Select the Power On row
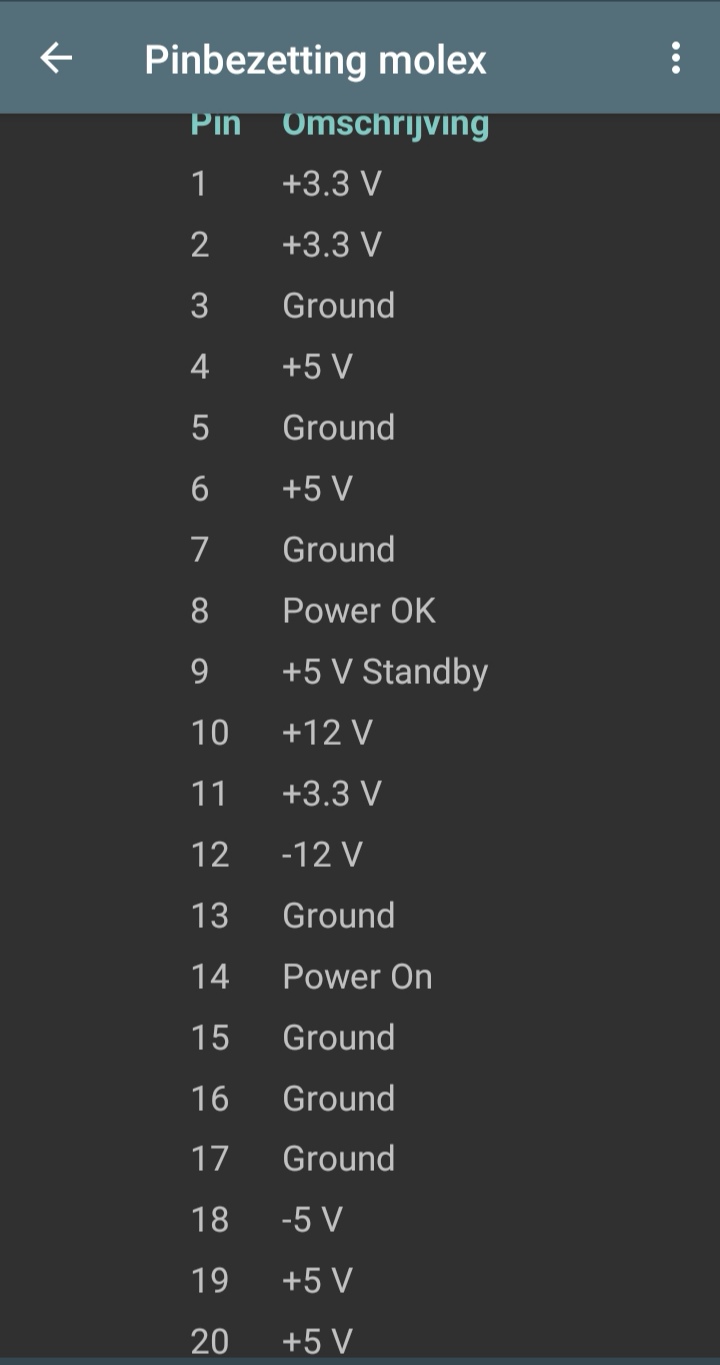 pos(357,977)
